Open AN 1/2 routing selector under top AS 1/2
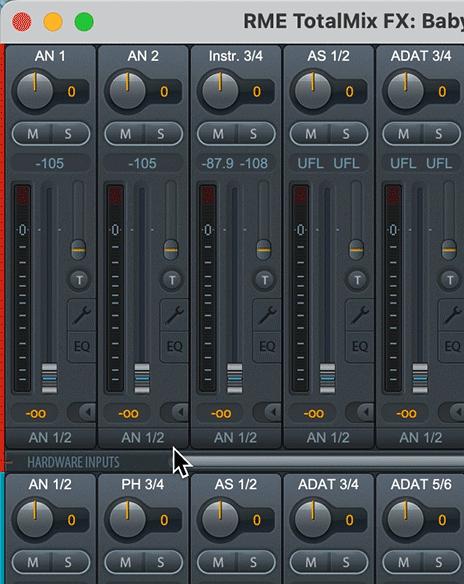The height and width of the screenshot is (584, 464). click(x=328, y=438)
